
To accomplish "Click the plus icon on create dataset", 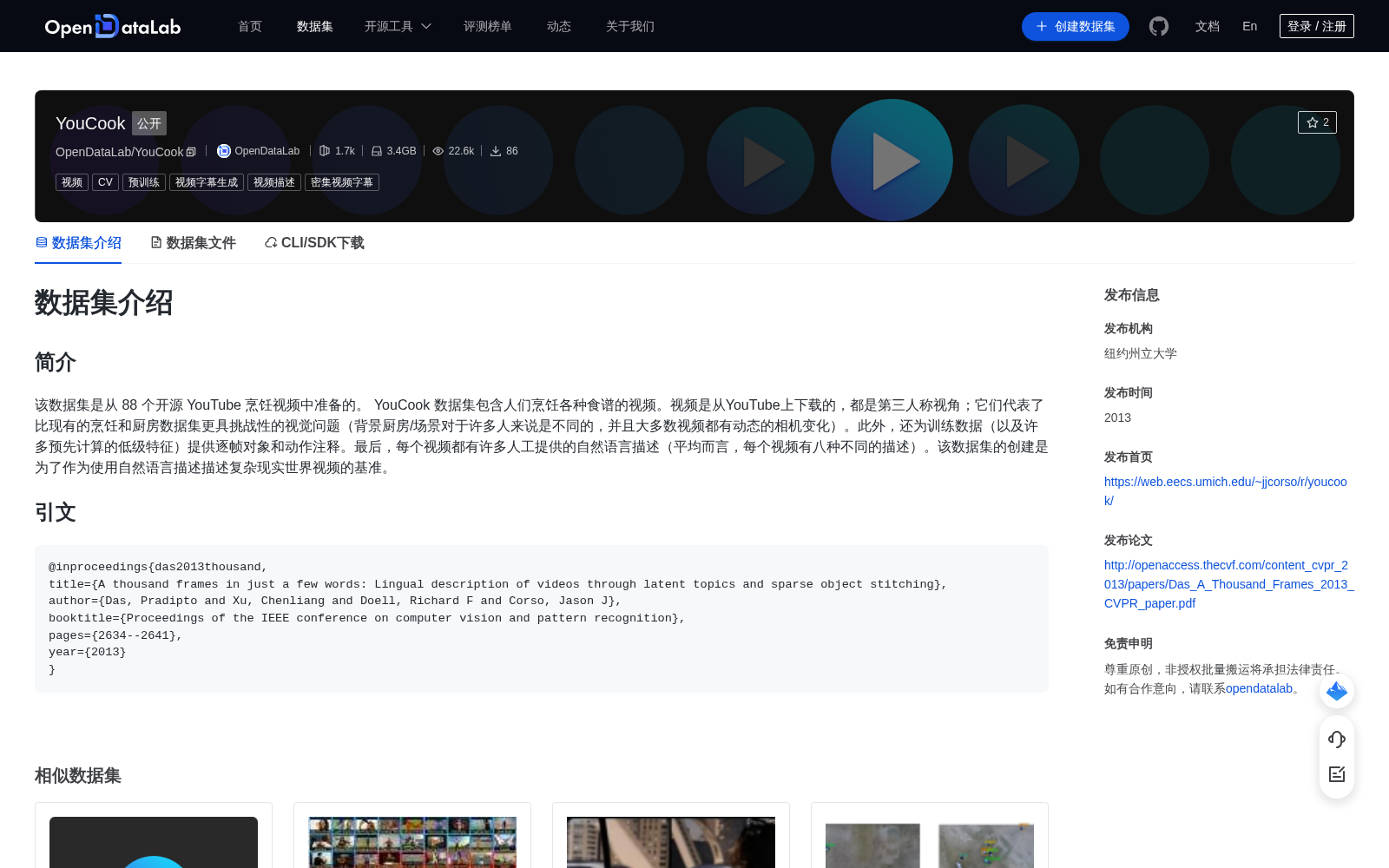I will [1042, 26].
